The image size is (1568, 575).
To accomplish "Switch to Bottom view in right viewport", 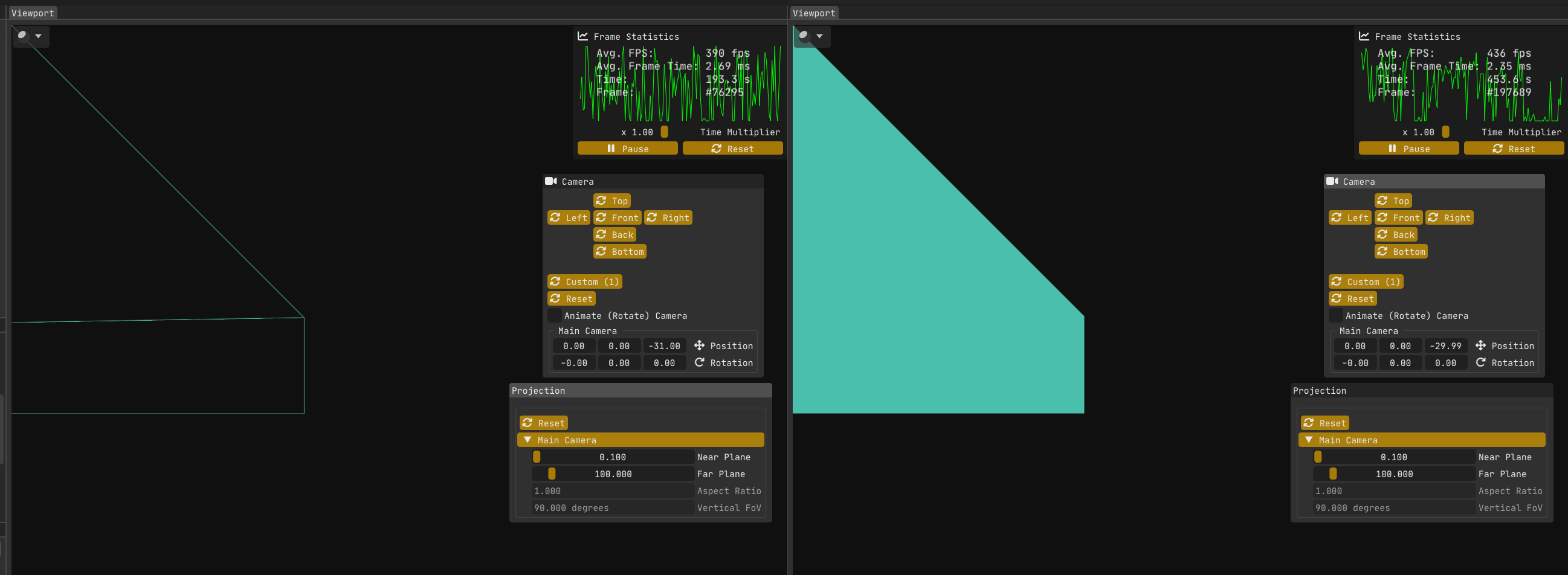I will tap(1401, 252).
